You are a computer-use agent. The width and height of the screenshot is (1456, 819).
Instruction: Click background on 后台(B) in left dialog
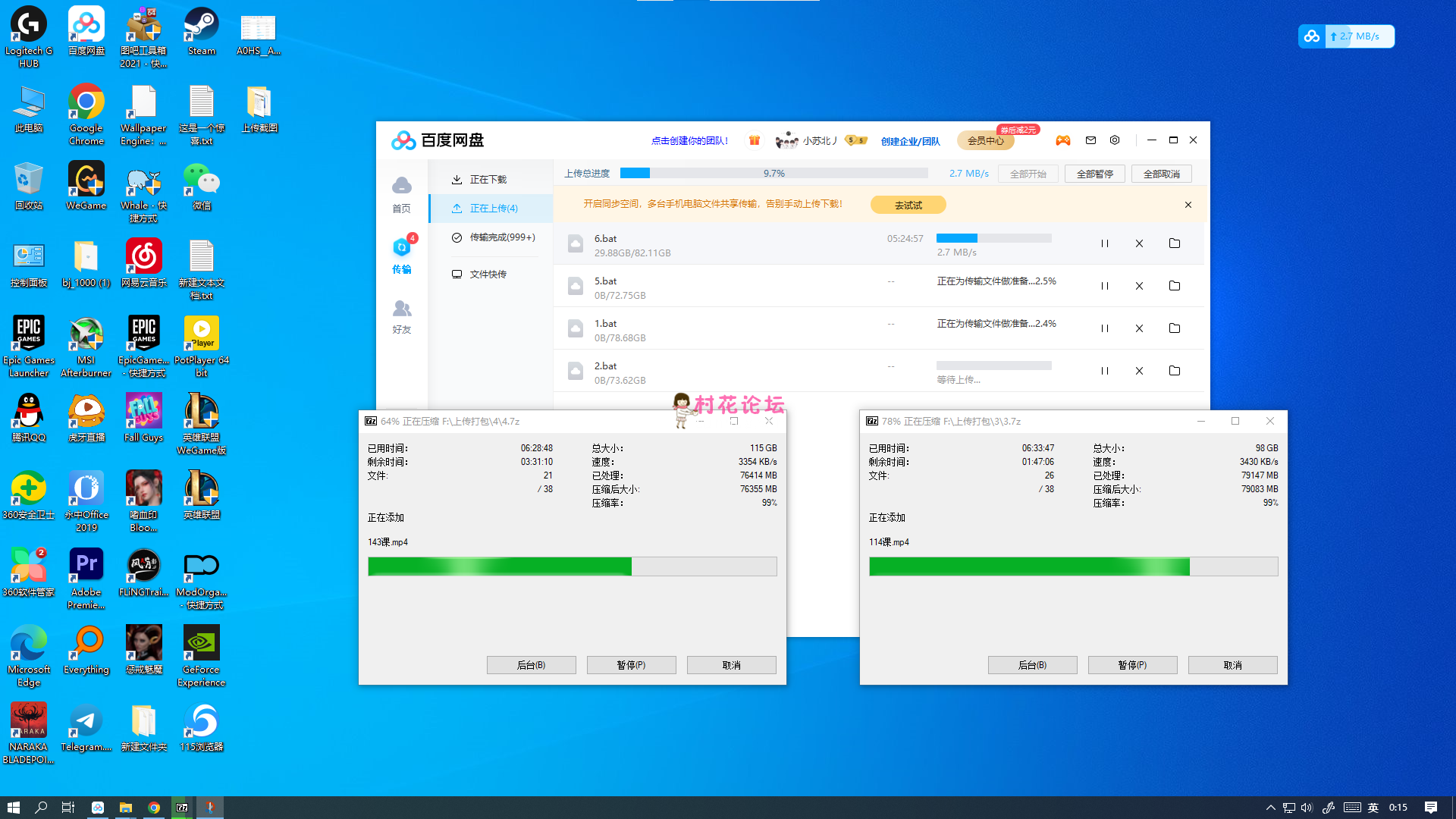click(531, 665)
